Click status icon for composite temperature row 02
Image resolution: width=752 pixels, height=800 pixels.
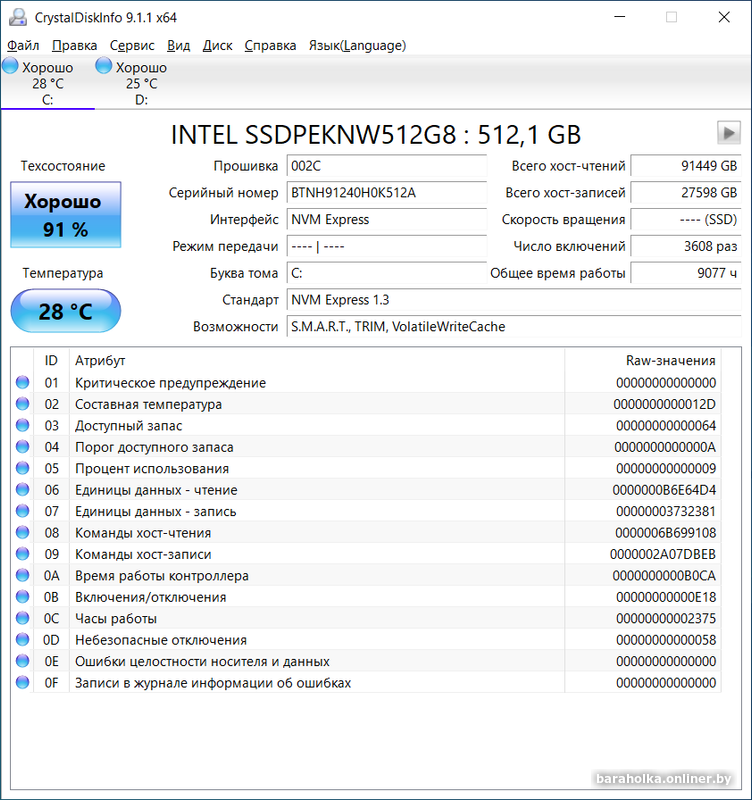point(23,404)
